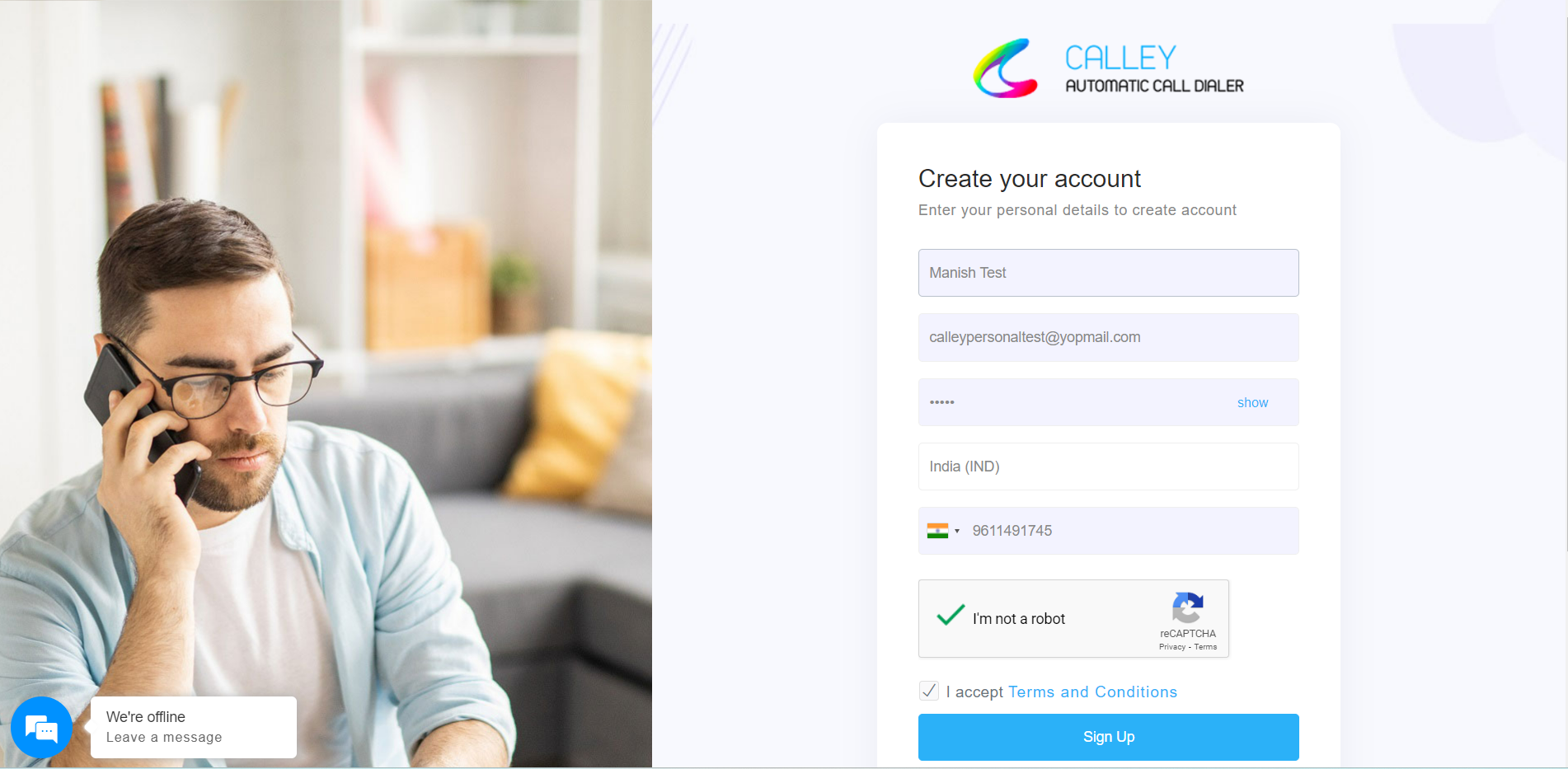Expand the phone country code dropdown arrow

click(957, 531)
